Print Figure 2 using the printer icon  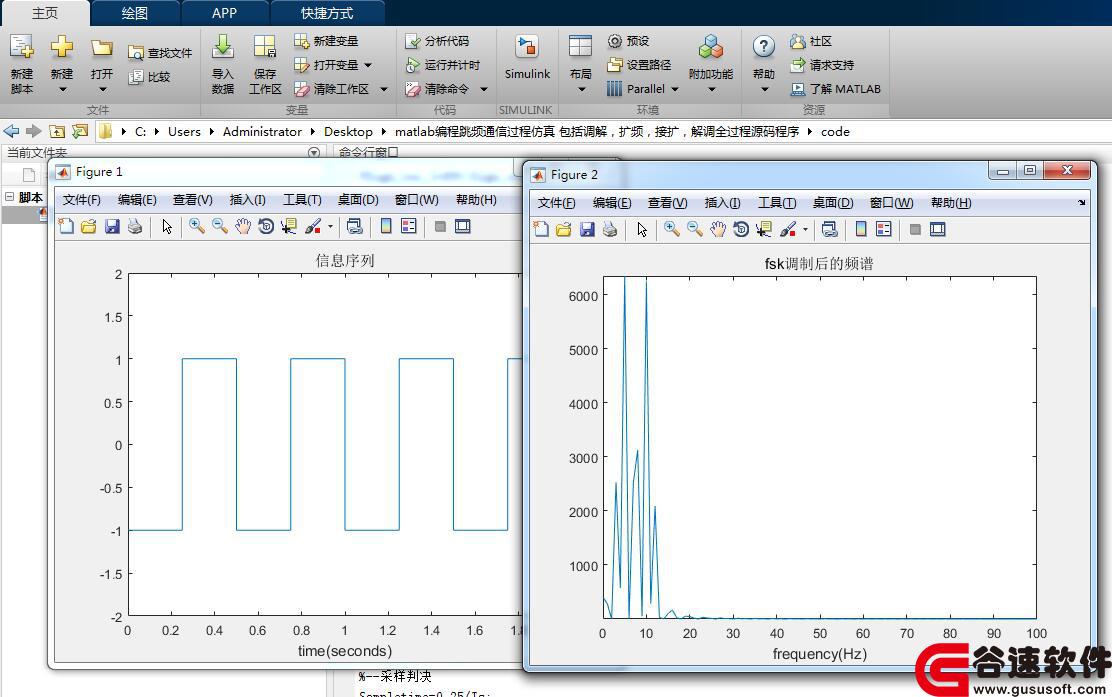coord(610,229)
